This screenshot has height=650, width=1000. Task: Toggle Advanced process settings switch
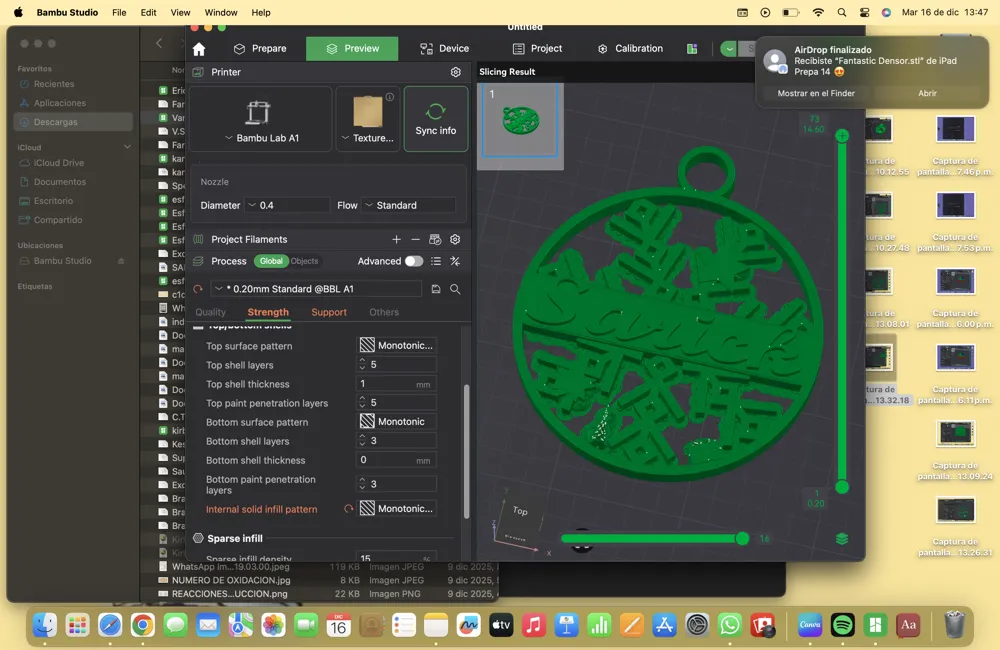coord(413,261)
